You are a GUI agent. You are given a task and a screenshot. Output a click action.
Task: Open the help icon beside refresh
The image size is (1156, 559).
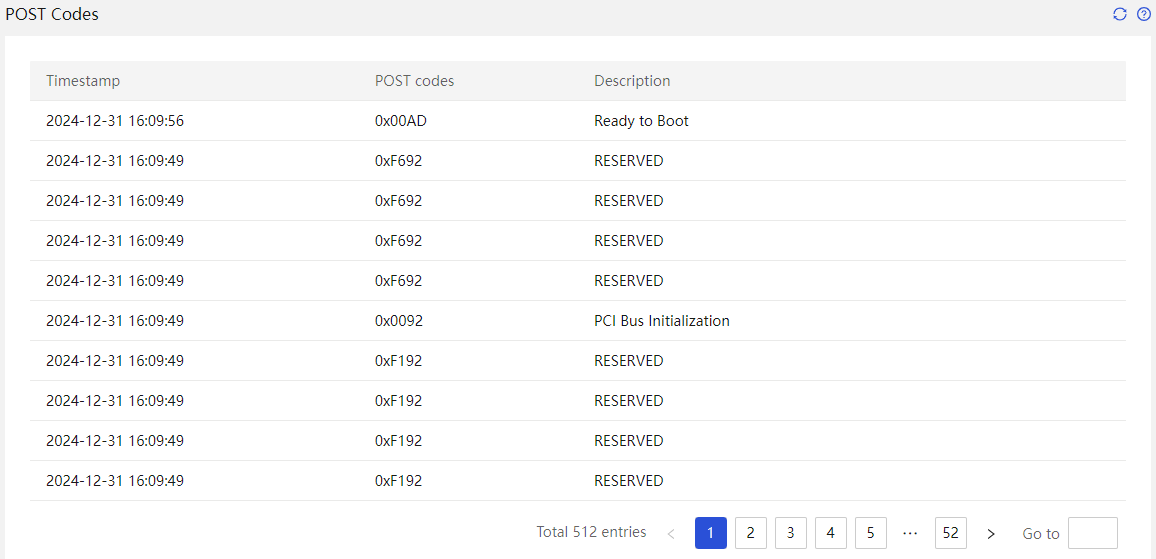[1143, 14]
